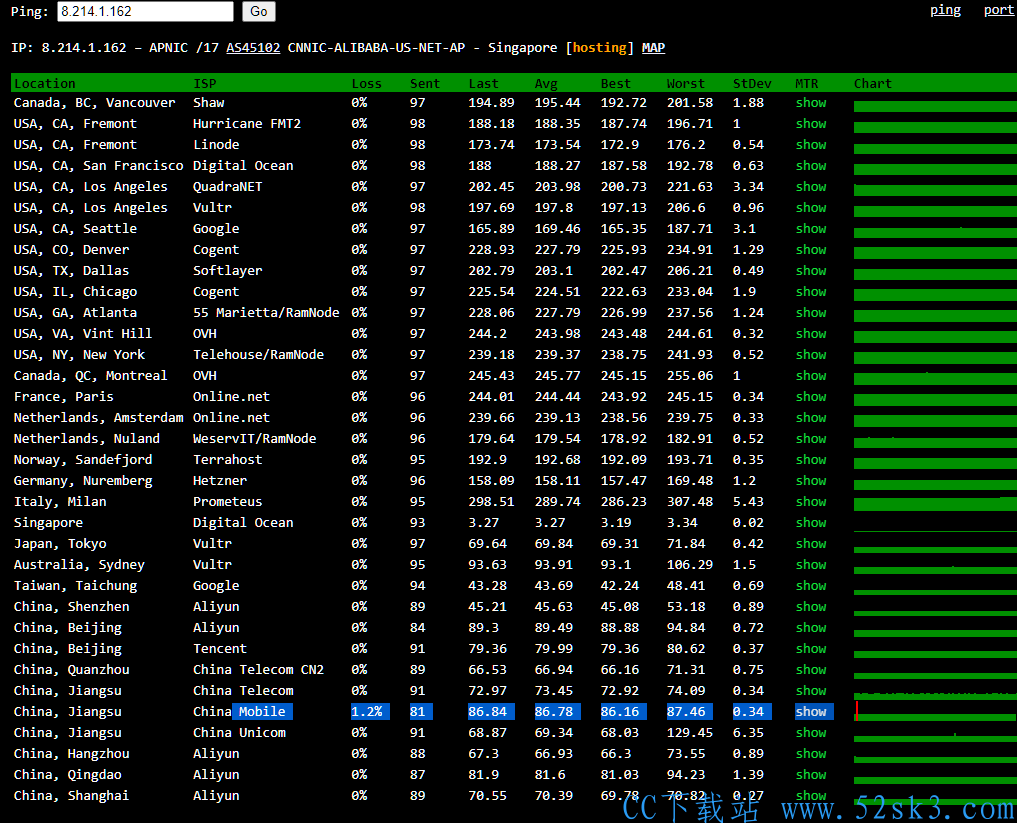
Task: Show MTR for Los Angeles QuadraNET
Action: 811,187
